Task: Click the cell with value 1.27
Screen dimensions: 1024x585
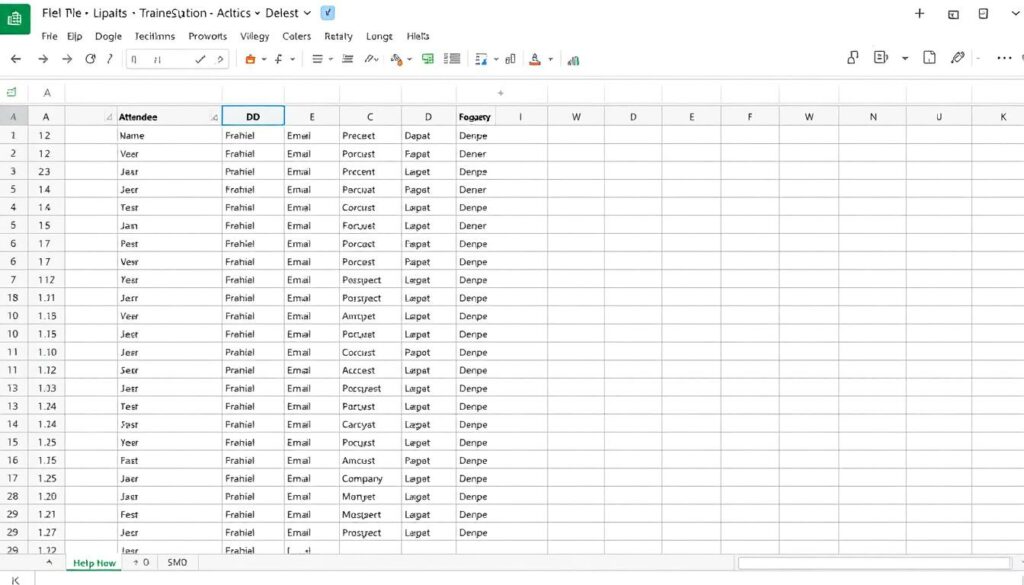Action: coord(46,532)
